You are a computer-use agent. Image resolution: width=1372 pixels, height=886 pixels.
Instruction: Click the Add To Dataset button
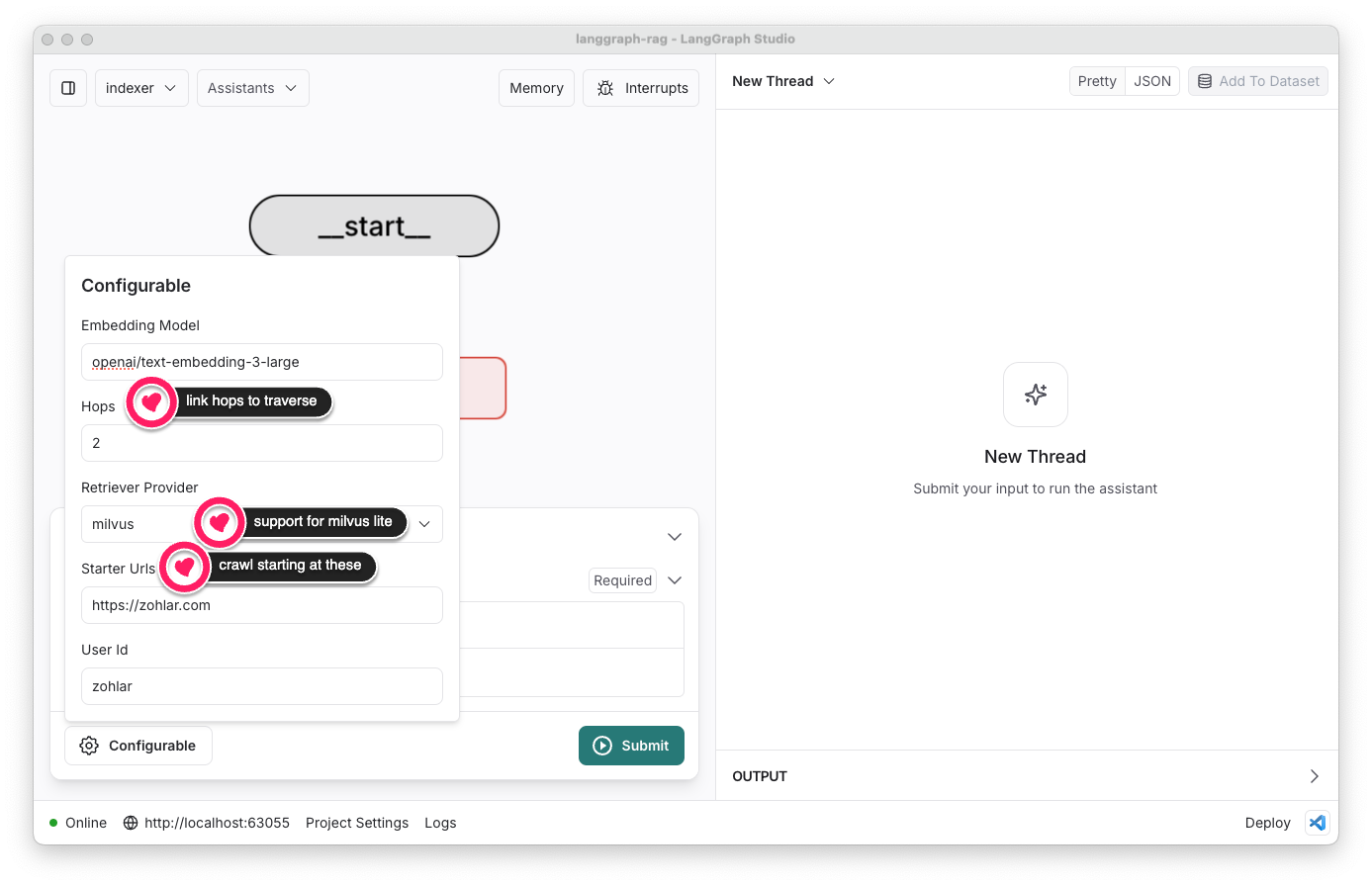click(x=1258, y=81)
